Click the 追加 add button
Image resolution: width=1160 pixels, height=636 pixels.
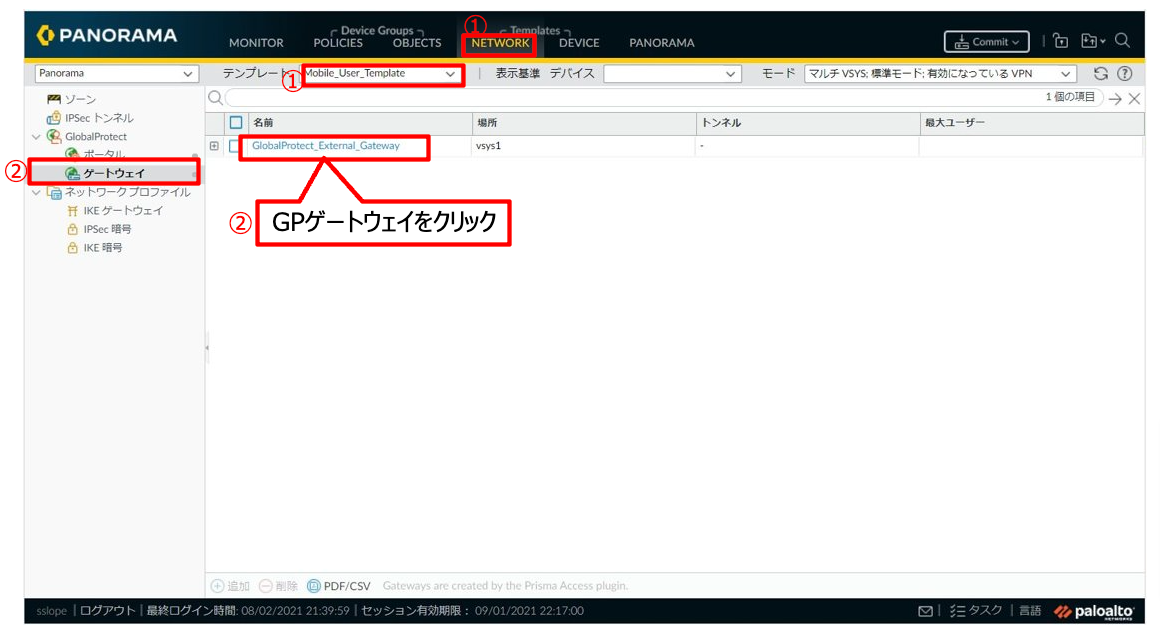point(230,586)
